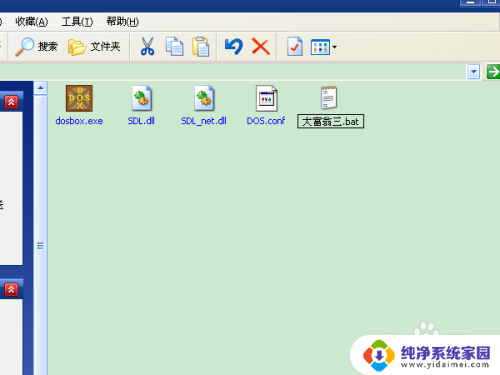Select the DOS.conf file icon
This screenshot has width=500, height=375.
[266, 98]
